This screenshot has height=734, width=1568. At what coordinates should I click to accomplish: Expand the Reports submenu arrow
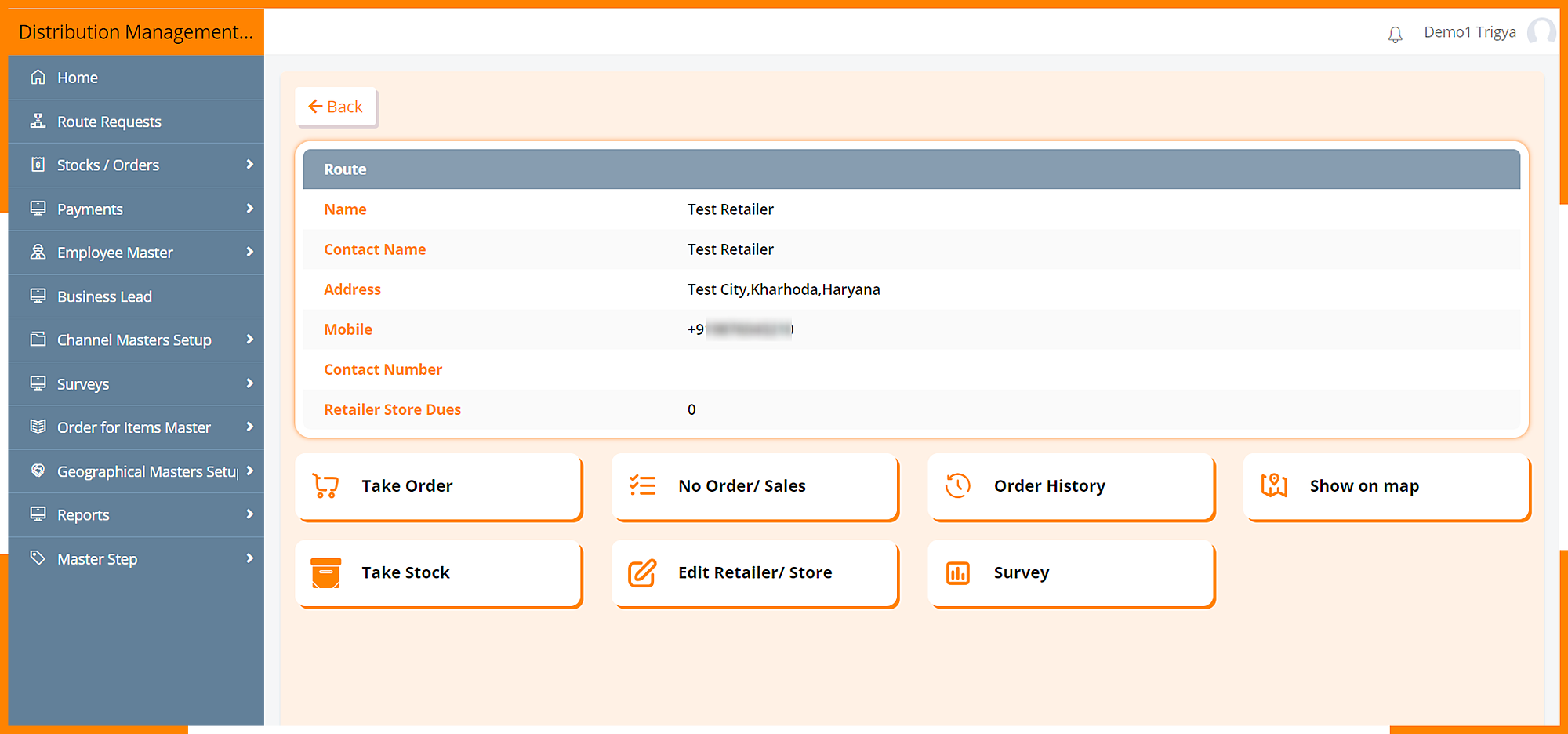[249, 514]
